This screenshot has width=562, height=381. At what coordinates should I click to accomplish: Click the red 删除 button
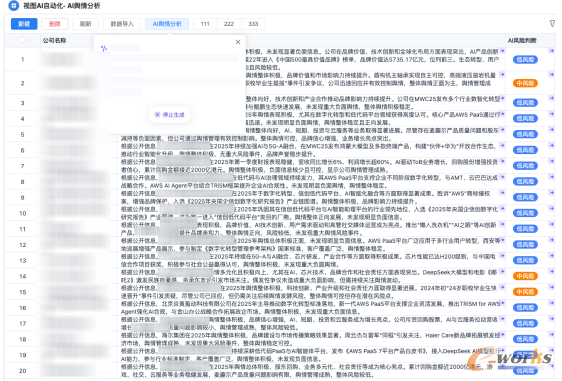[54, 24]
